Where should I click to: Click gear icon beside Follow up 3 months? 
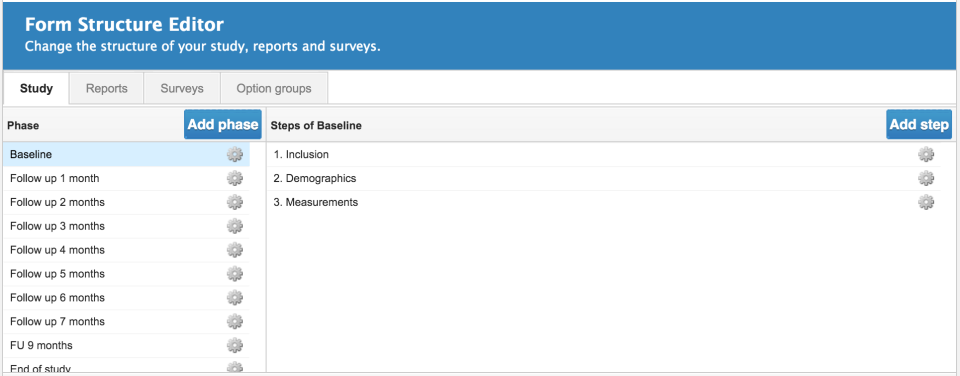point(234,226)
